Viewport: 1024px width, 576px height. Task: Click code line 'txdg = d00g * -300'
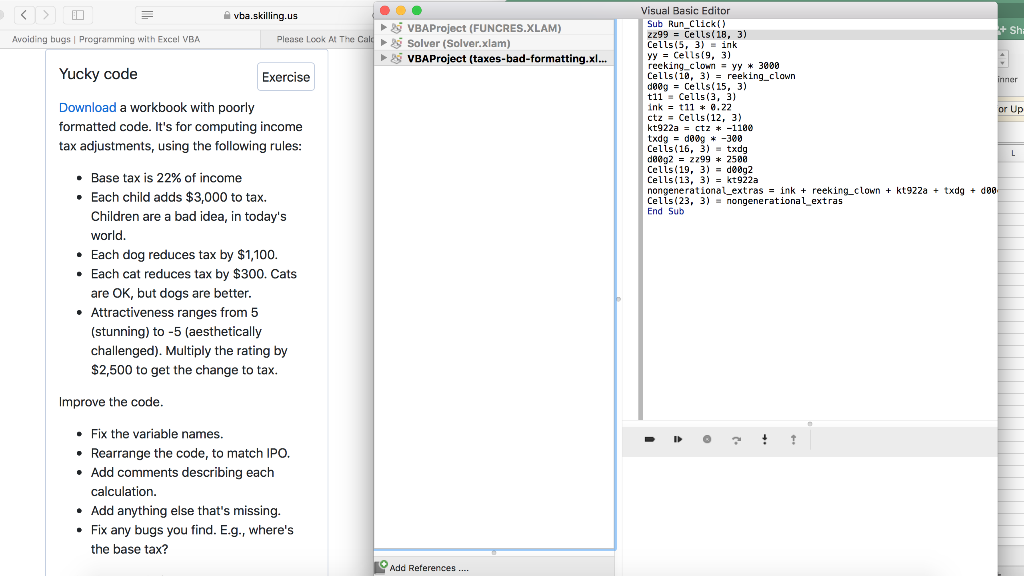[695, 139]
